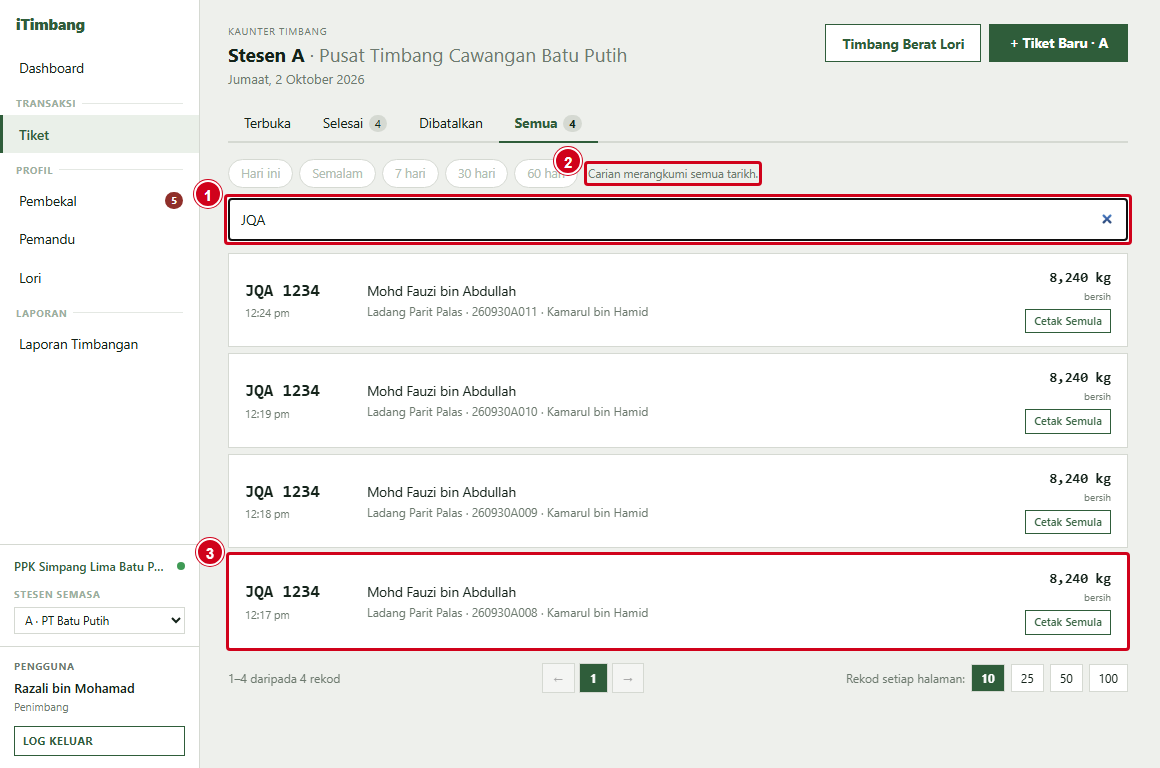The width and height of the screenshot is (1160, 768).
Task: Click the date Jumaat, 2 Oktober 2026
Action: 296,79
